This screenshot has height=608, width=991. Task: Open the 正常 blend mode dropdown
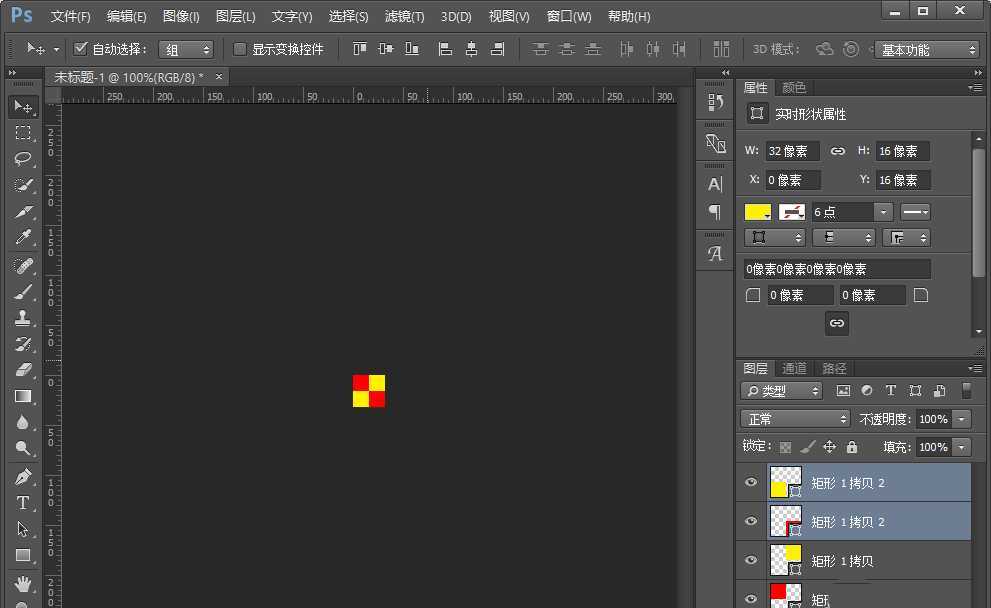tap(795, 419)
